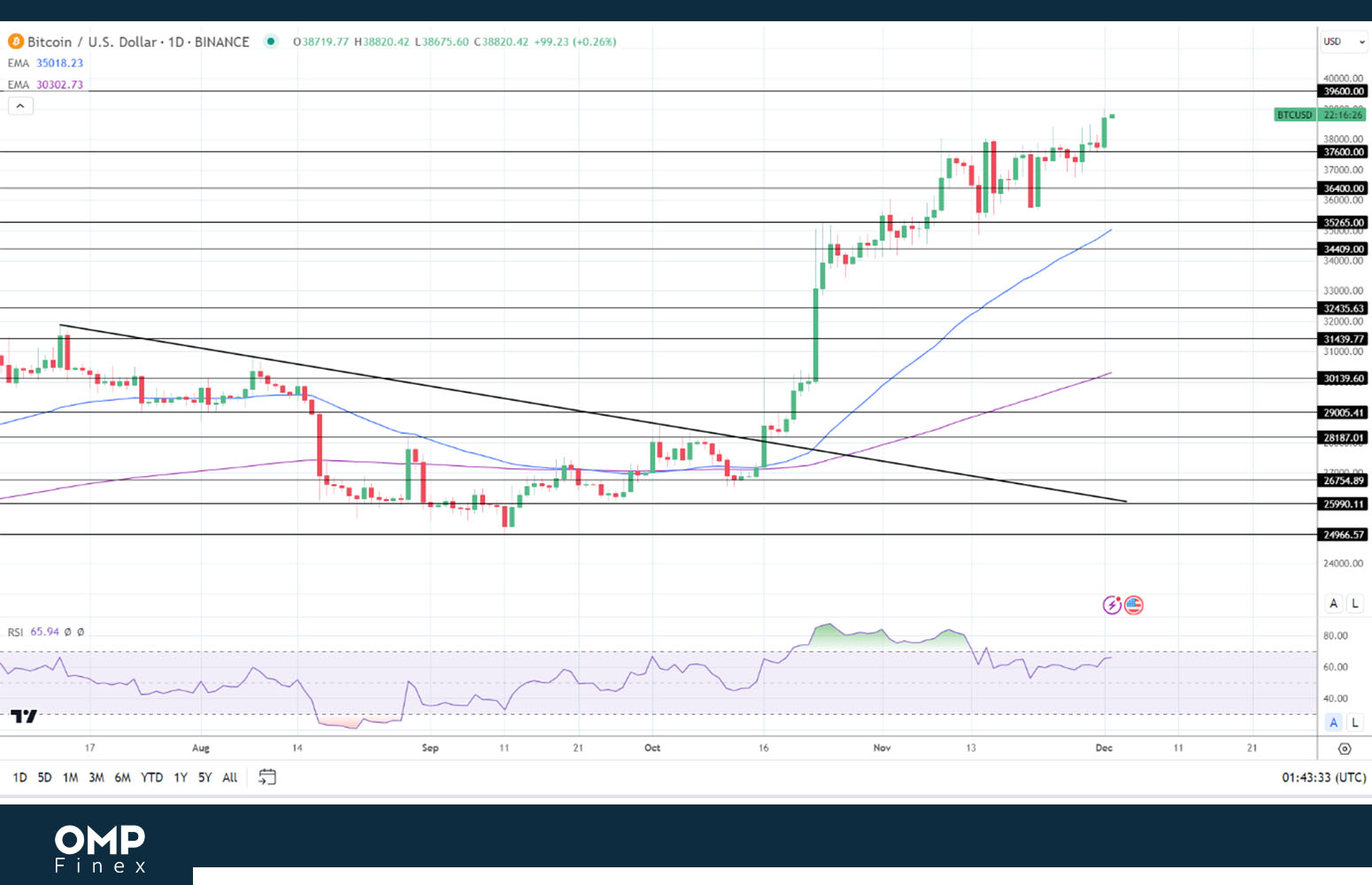Select the 1D time range
This screenshot has width=1372, height=885.
click(19, 777)
